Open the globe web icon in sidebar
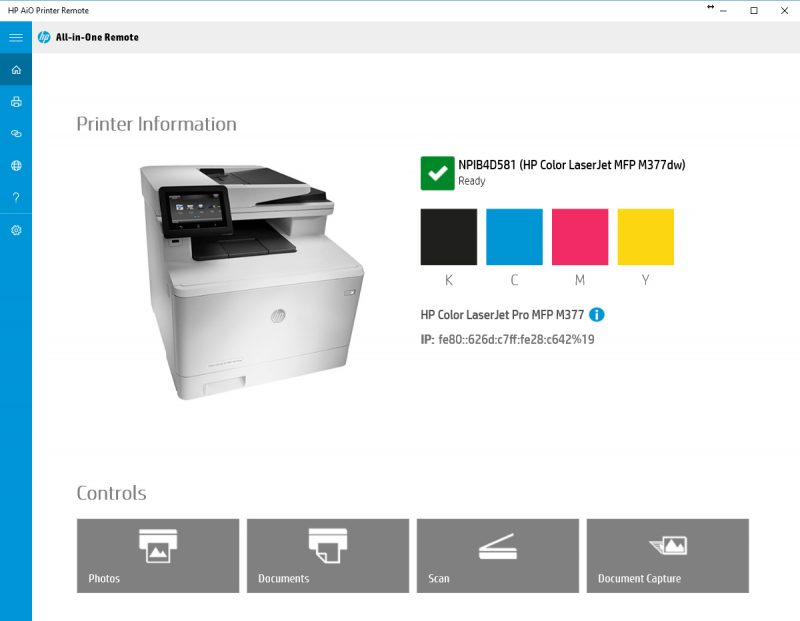The height and width of the screenshot is (621, 800). click(16, 165)
